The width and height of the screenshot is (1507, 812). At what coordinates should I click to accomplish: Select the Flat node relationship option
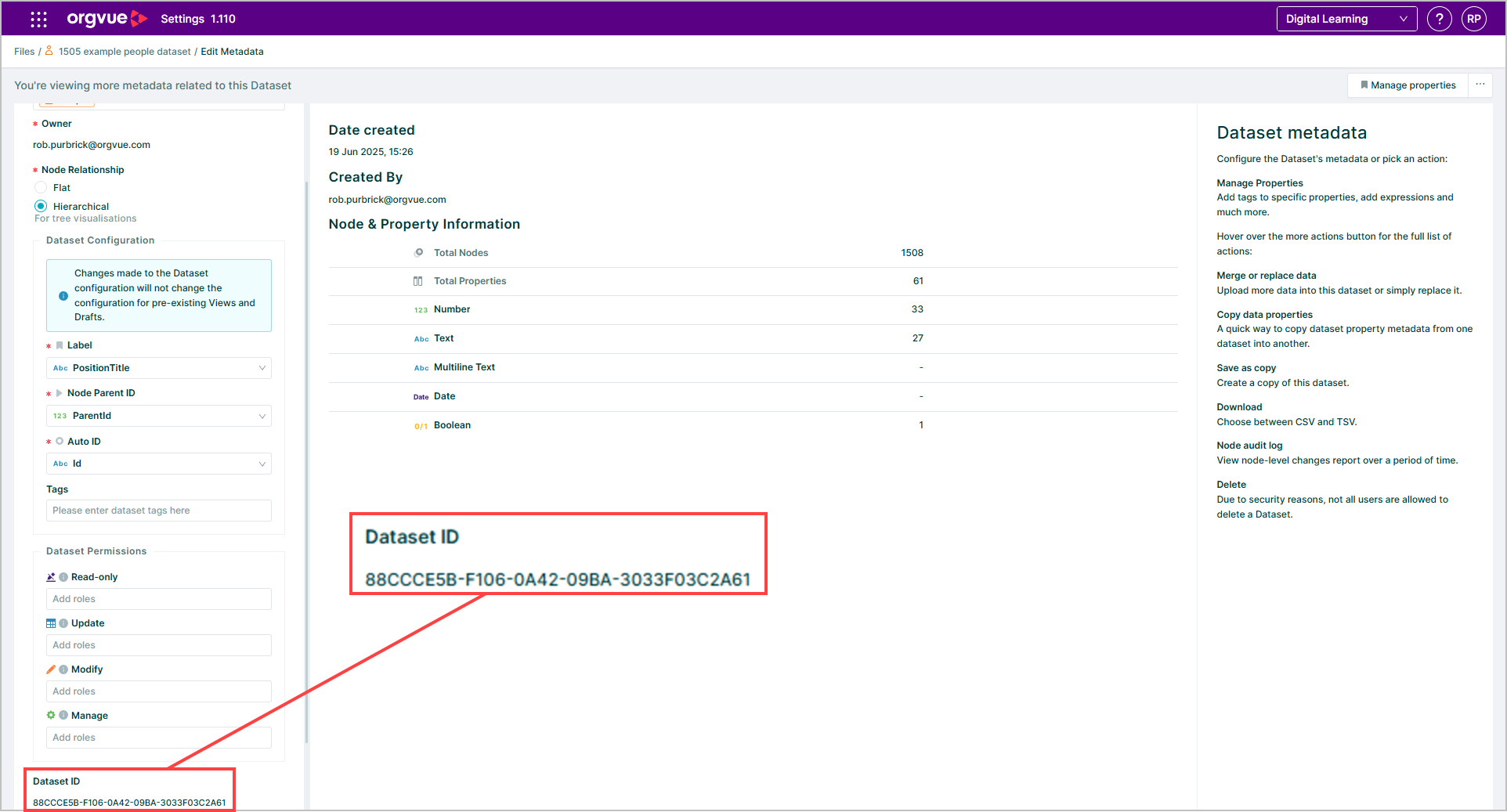(41, 188)
